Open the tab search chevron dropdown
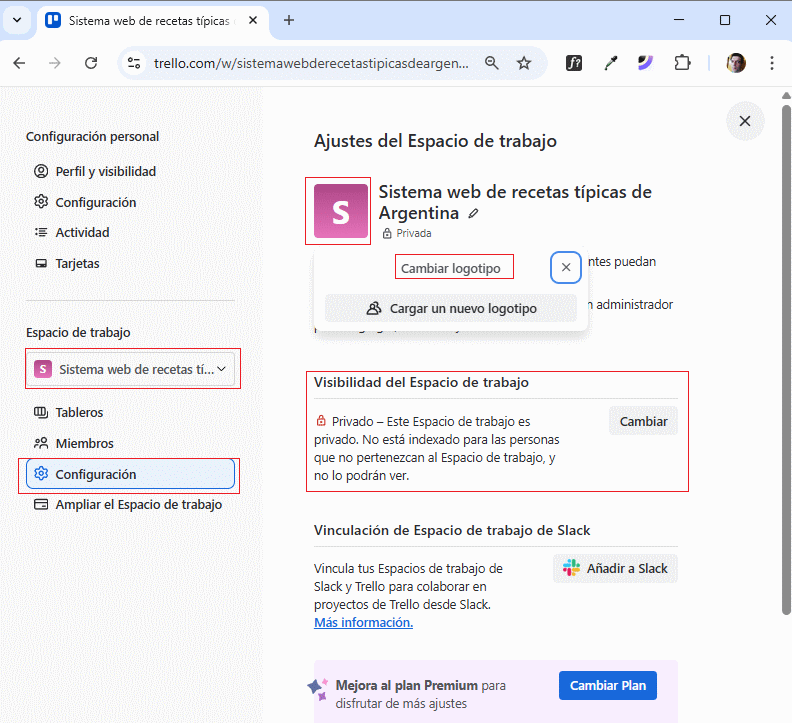This screenshot has height=723, width=792. (x=17, y=20)
